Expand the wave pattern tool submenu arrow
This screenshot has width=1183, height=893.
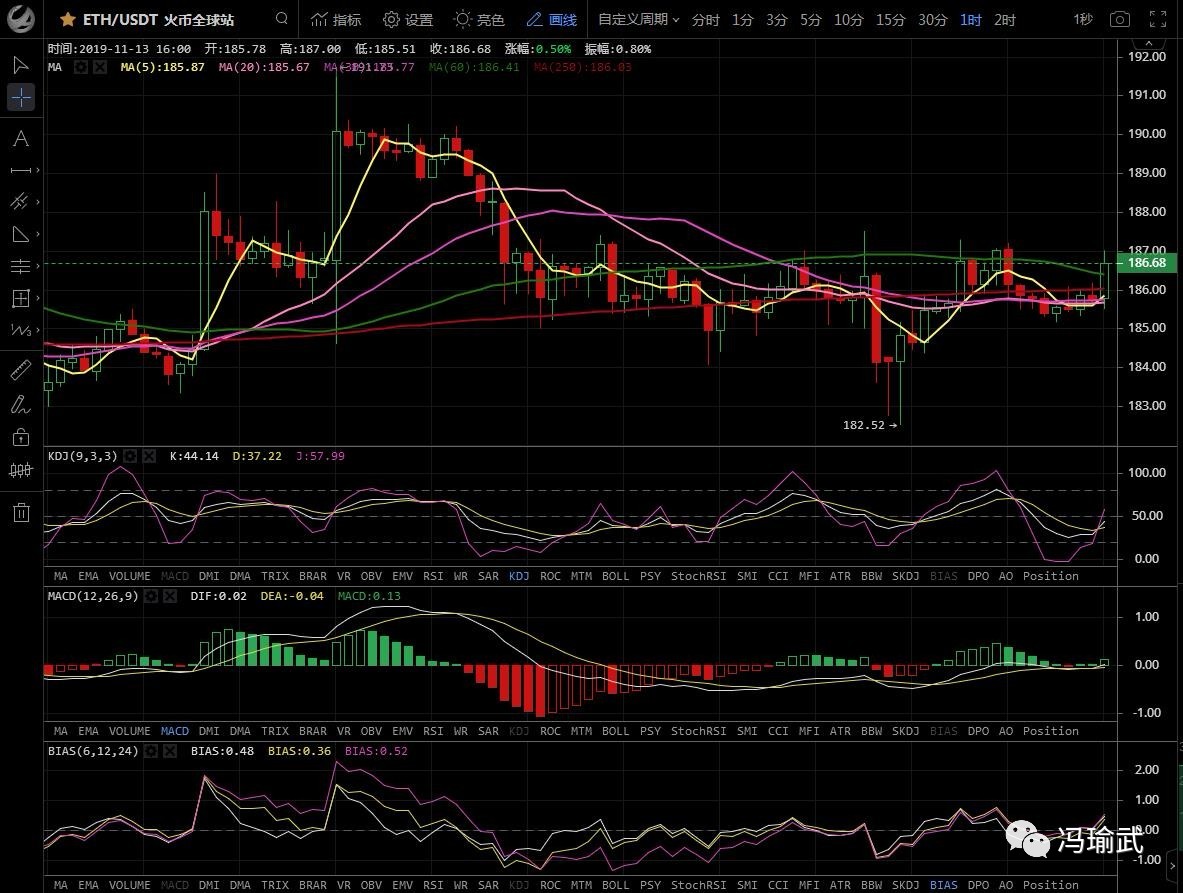[38, 329]
